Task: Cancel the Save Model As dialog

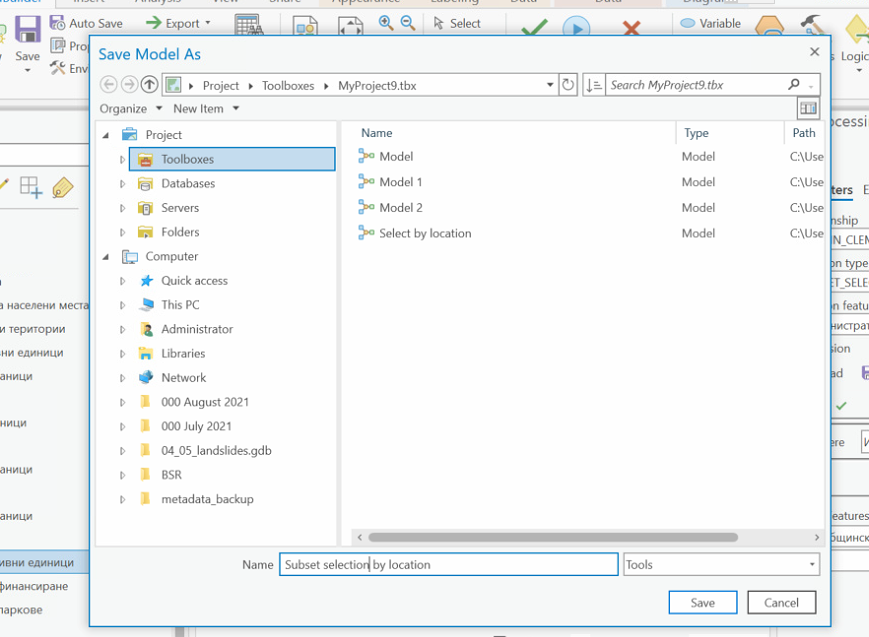Action: (781, 602)
